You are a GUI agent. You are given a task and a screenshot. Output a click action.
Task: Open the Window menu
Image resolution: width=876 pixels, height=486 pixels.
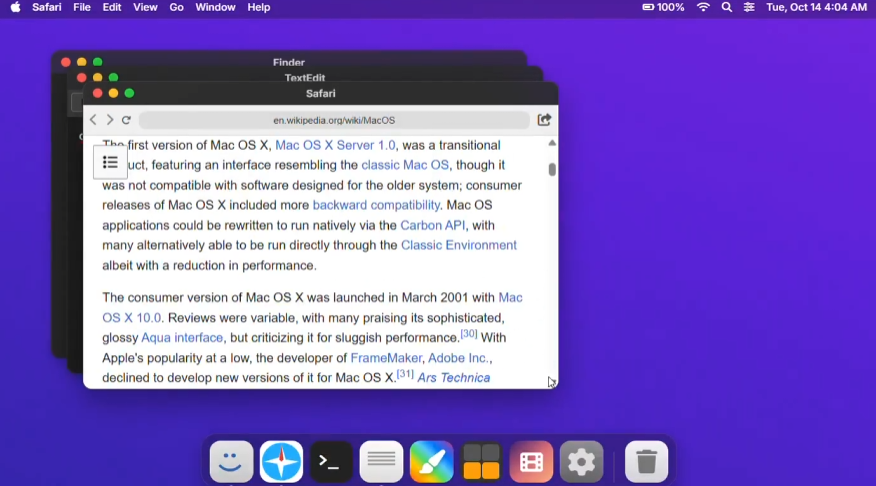click(x=215, y=7)
